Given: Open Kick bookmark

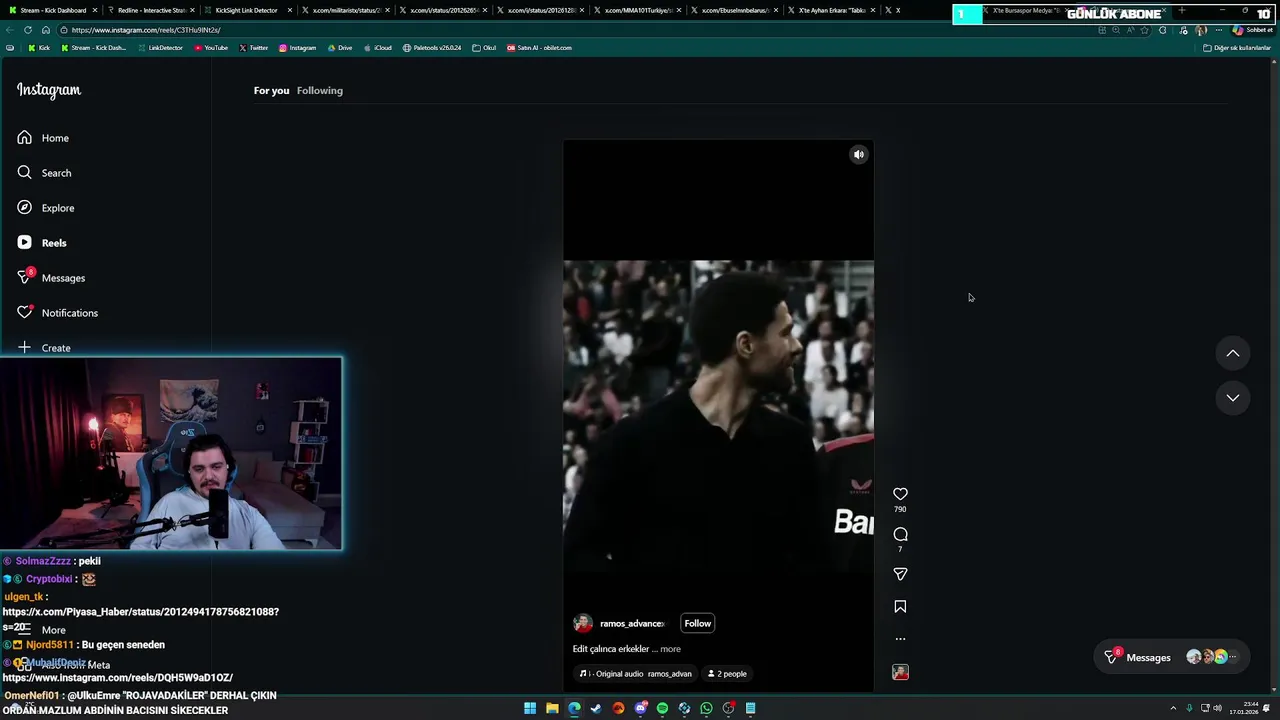Looking at the screenshot, I should [39, 48].
